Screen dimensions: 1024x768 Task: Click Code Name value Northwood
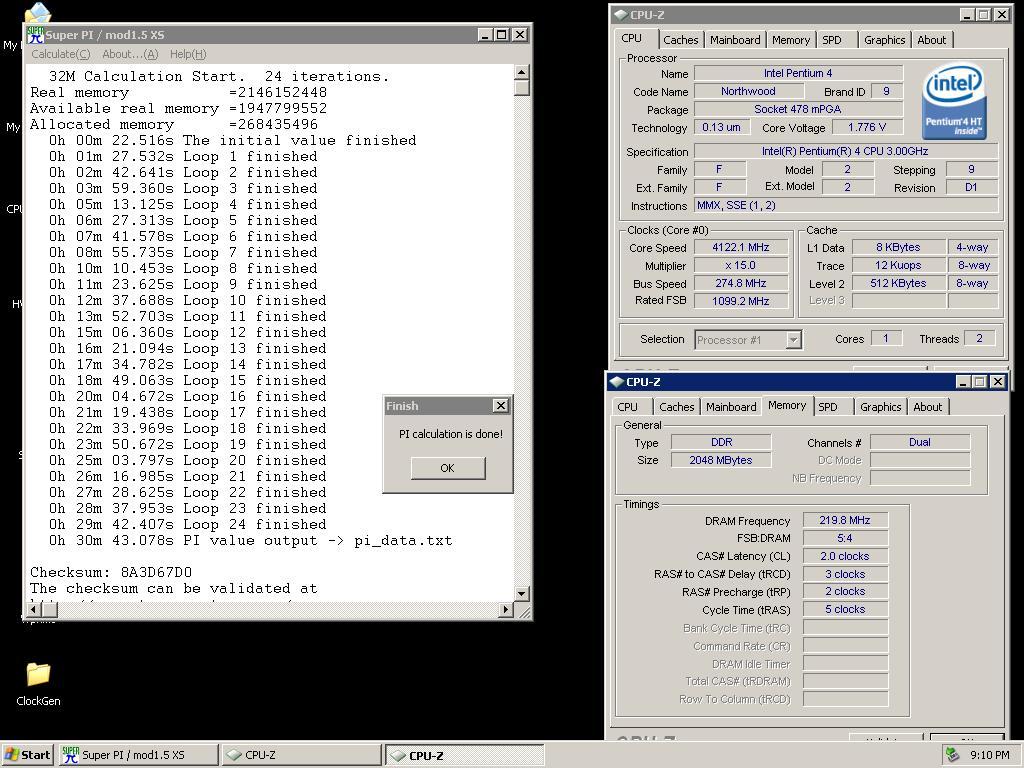(x=748, y=91)
